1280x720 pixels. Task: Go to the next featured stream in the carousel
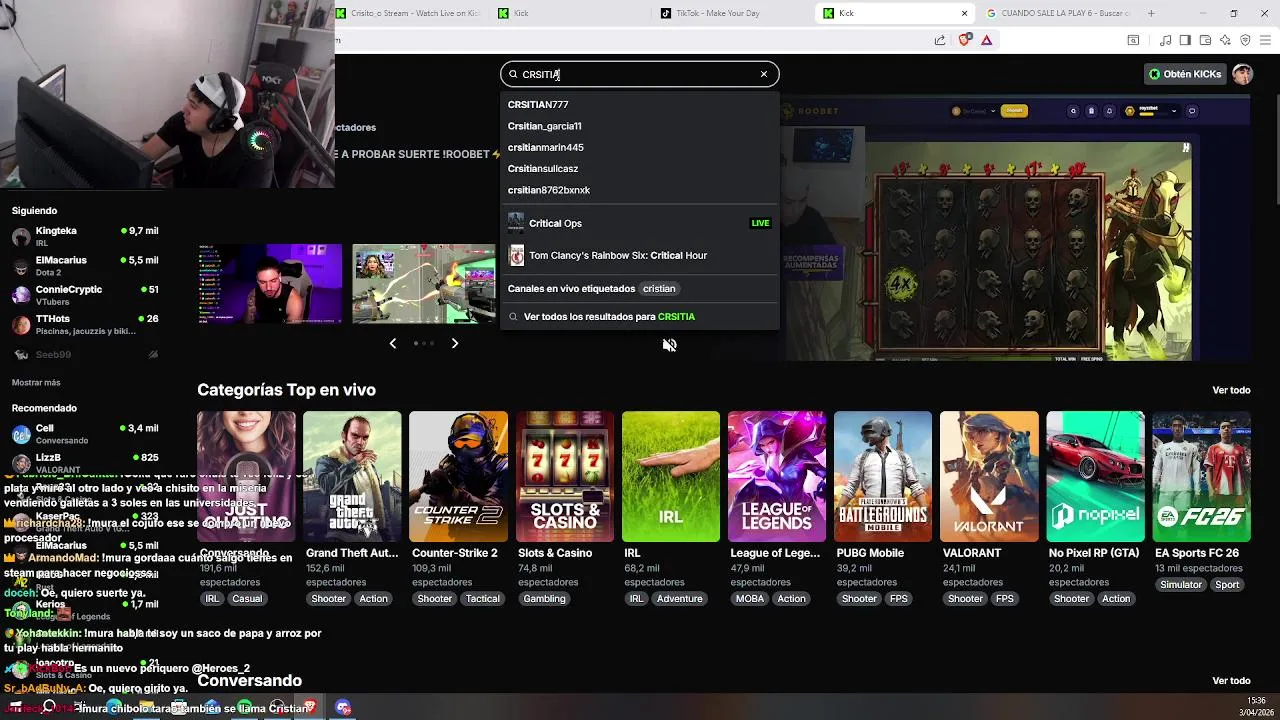pos(455,343)
